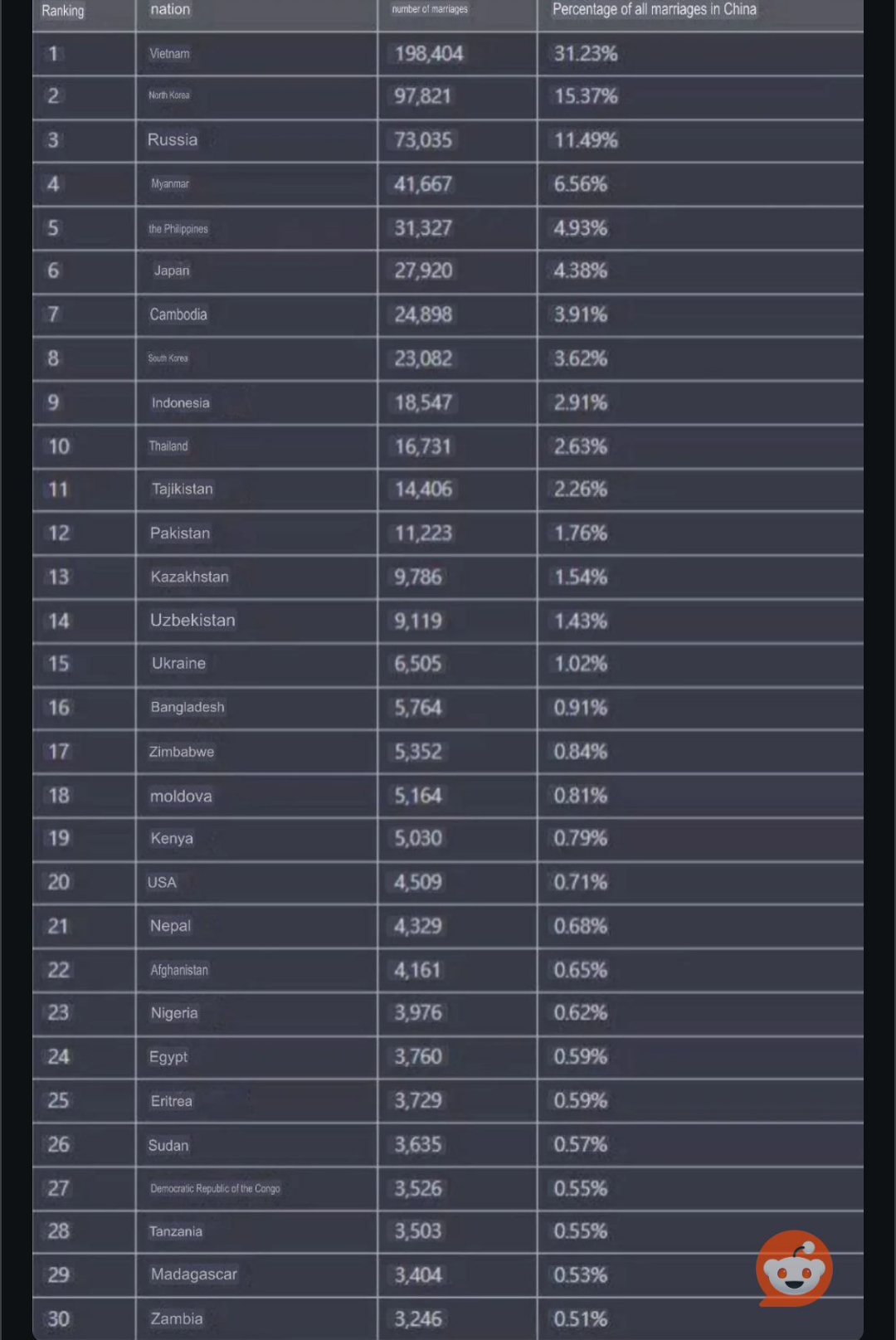
Task: Select the Vietnam row
Action: click(448, 54)
